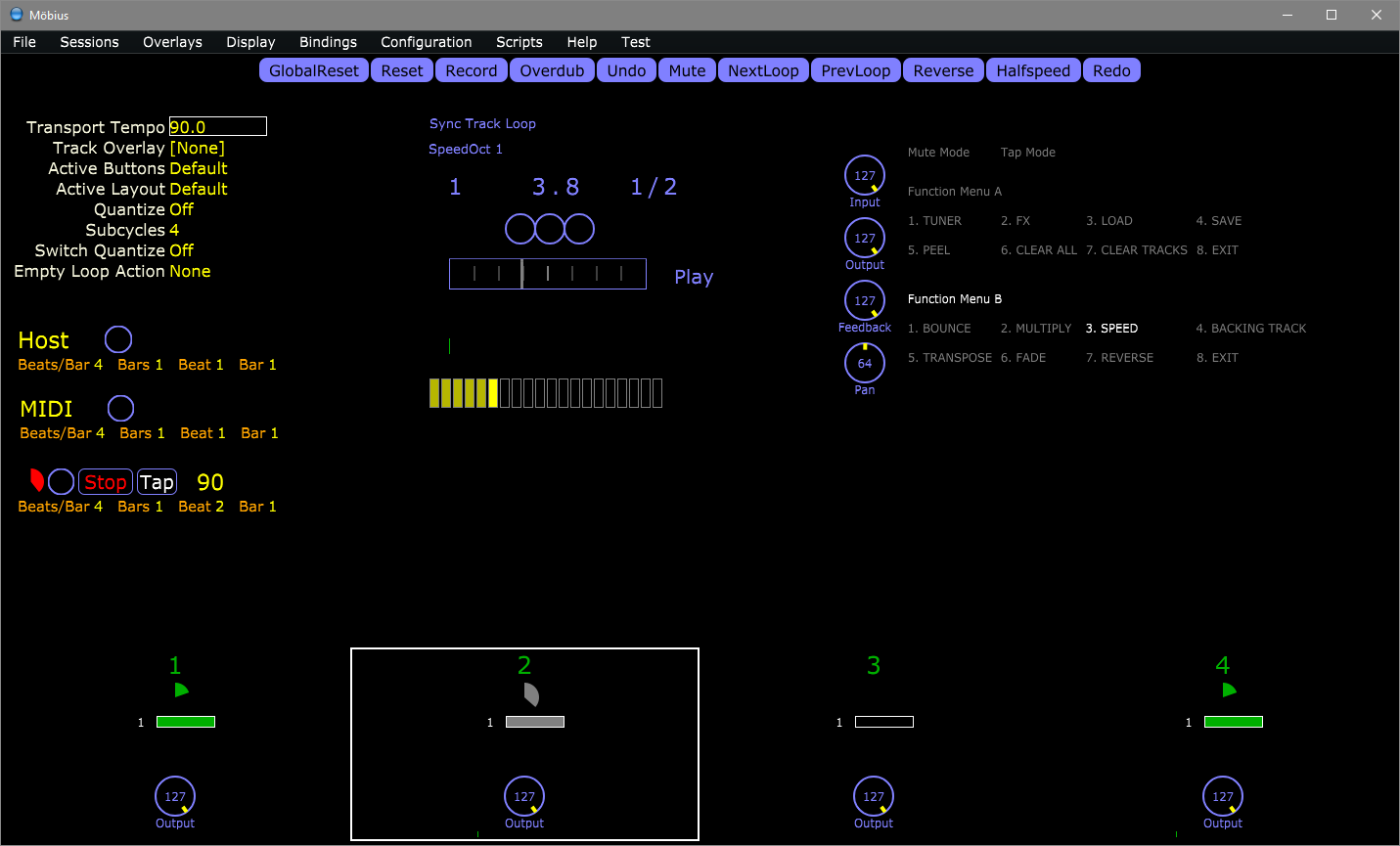The height and width of the screenshot is (846, 1400).
Task: Click track 2 Output knob
Action: pos(524,797)
